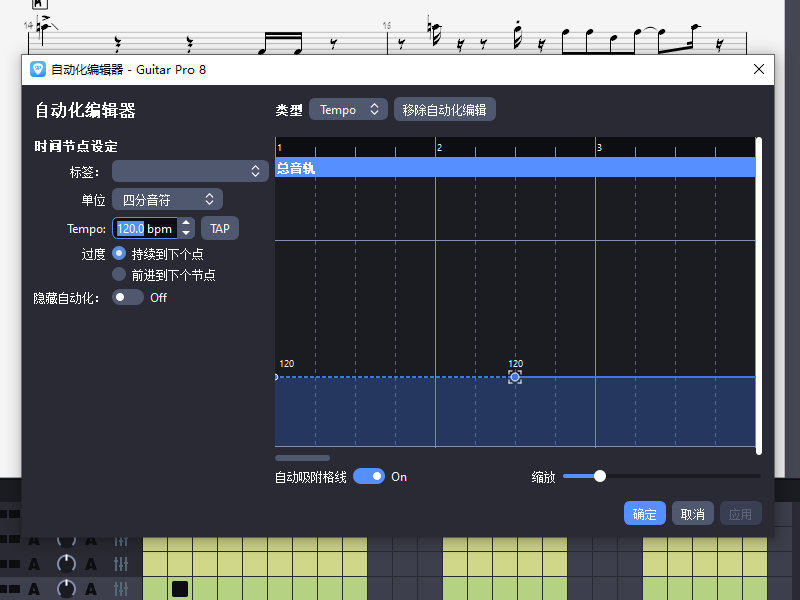The width and height of the screenshot is (800, 600).
Task: Open the Tempo type dropdown
Action: 348,109
